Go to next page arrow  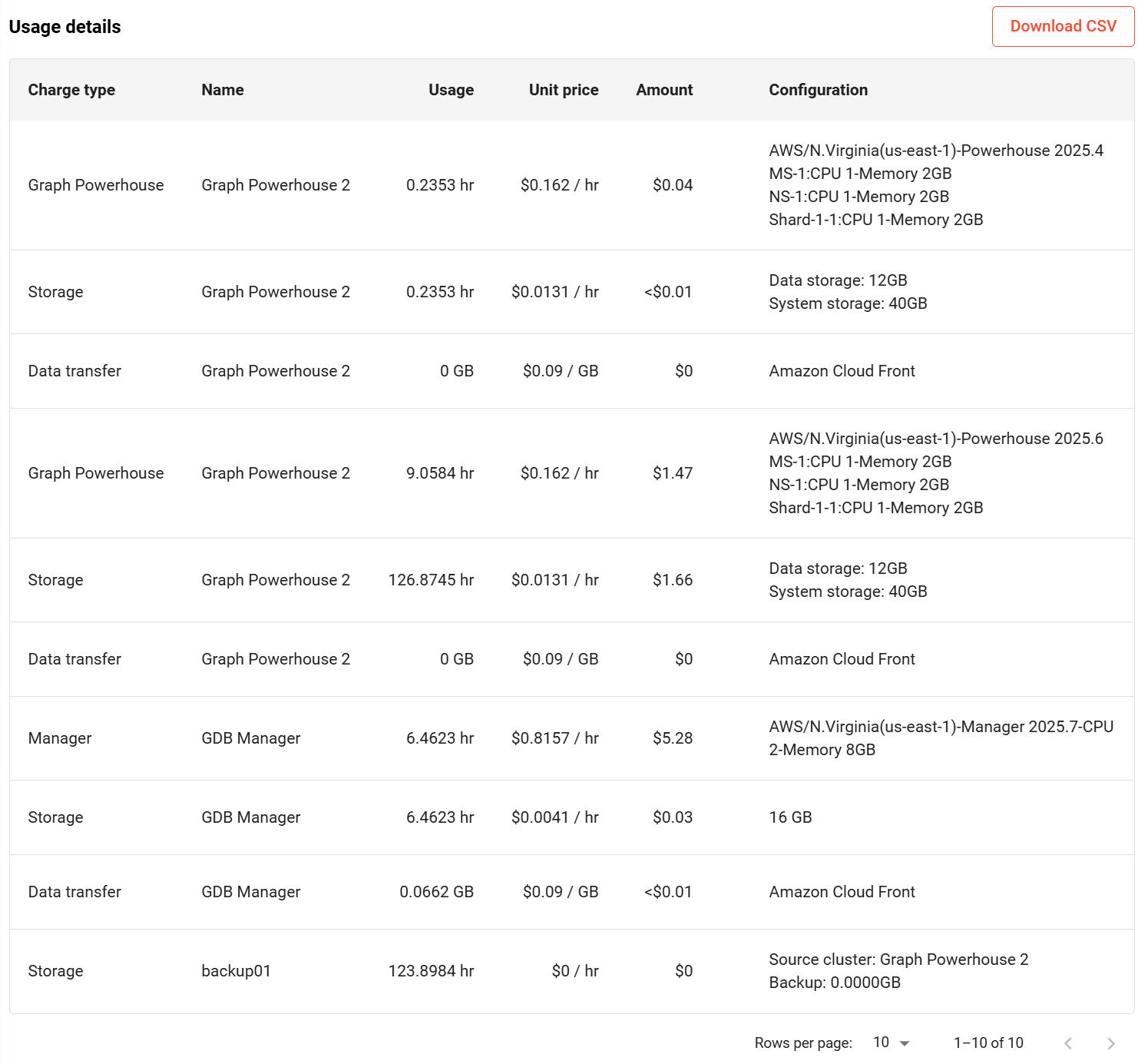[x=1110, y=1043]
